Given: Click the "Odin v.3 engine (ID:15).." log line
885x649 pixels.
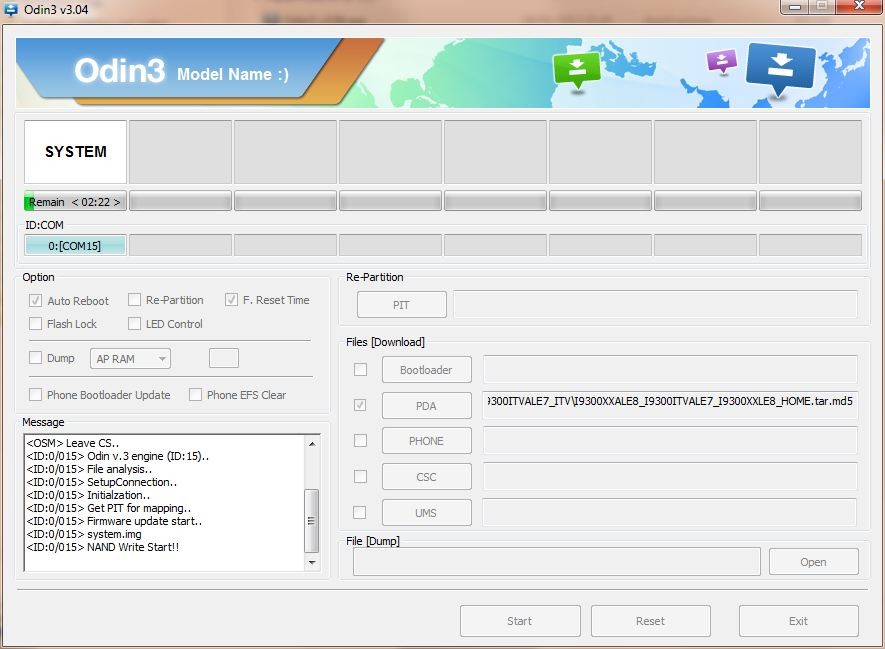Looking at the screenshot, I should [x=118, y=456].
